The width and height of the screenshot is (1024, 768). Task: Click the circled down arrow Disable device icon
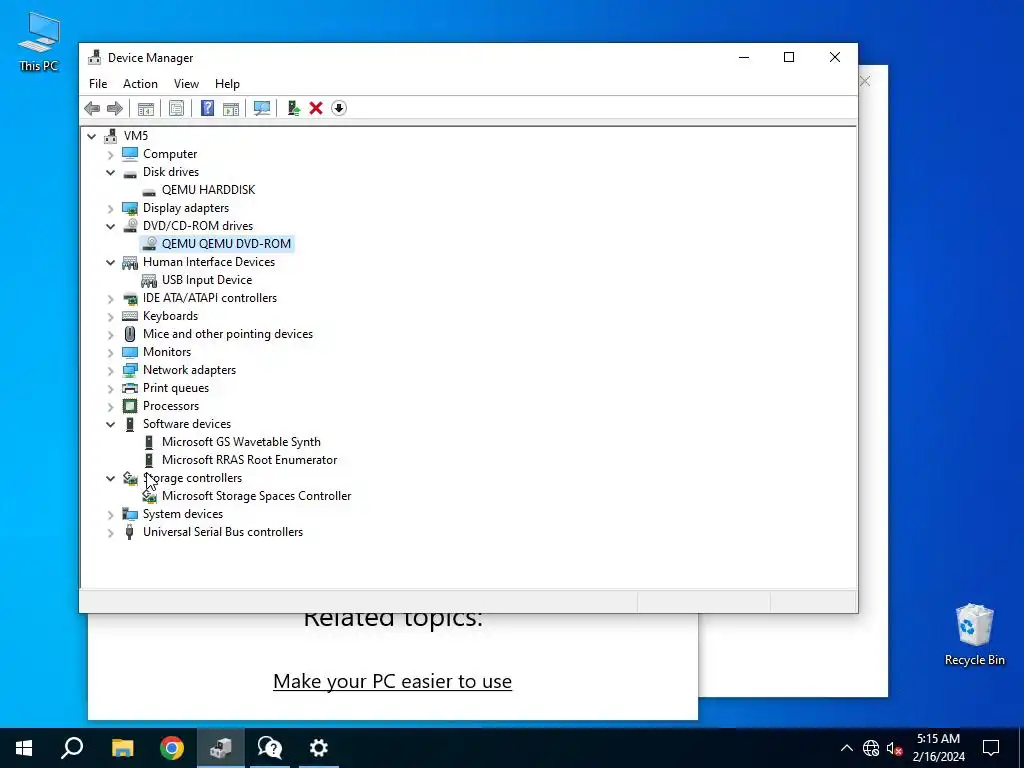[339, 108]
